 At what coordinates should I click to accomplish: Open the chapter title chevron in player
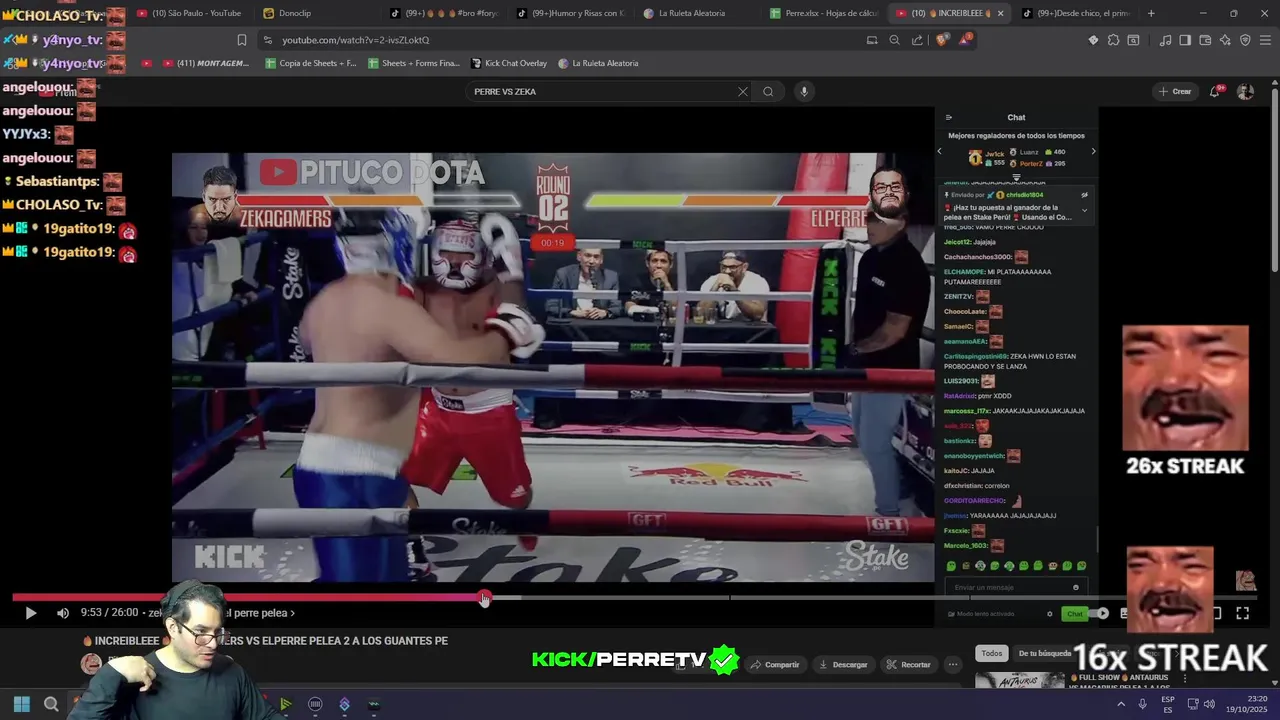tap(292, 613)
